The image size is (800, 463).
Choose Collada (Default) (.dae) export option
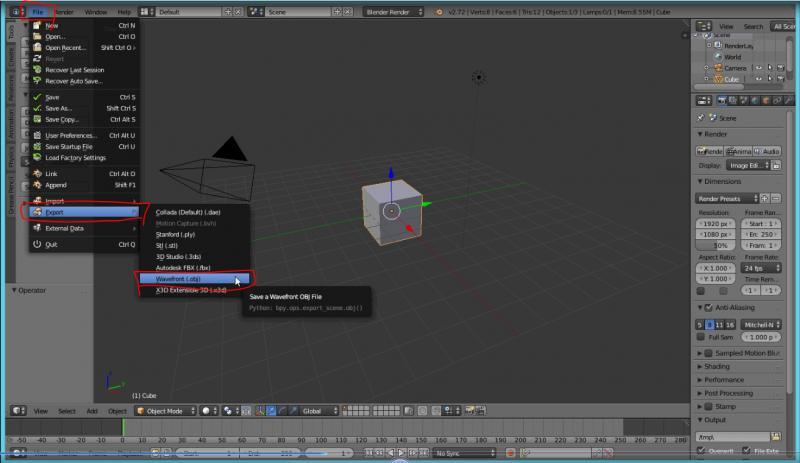tap(194, 212)
